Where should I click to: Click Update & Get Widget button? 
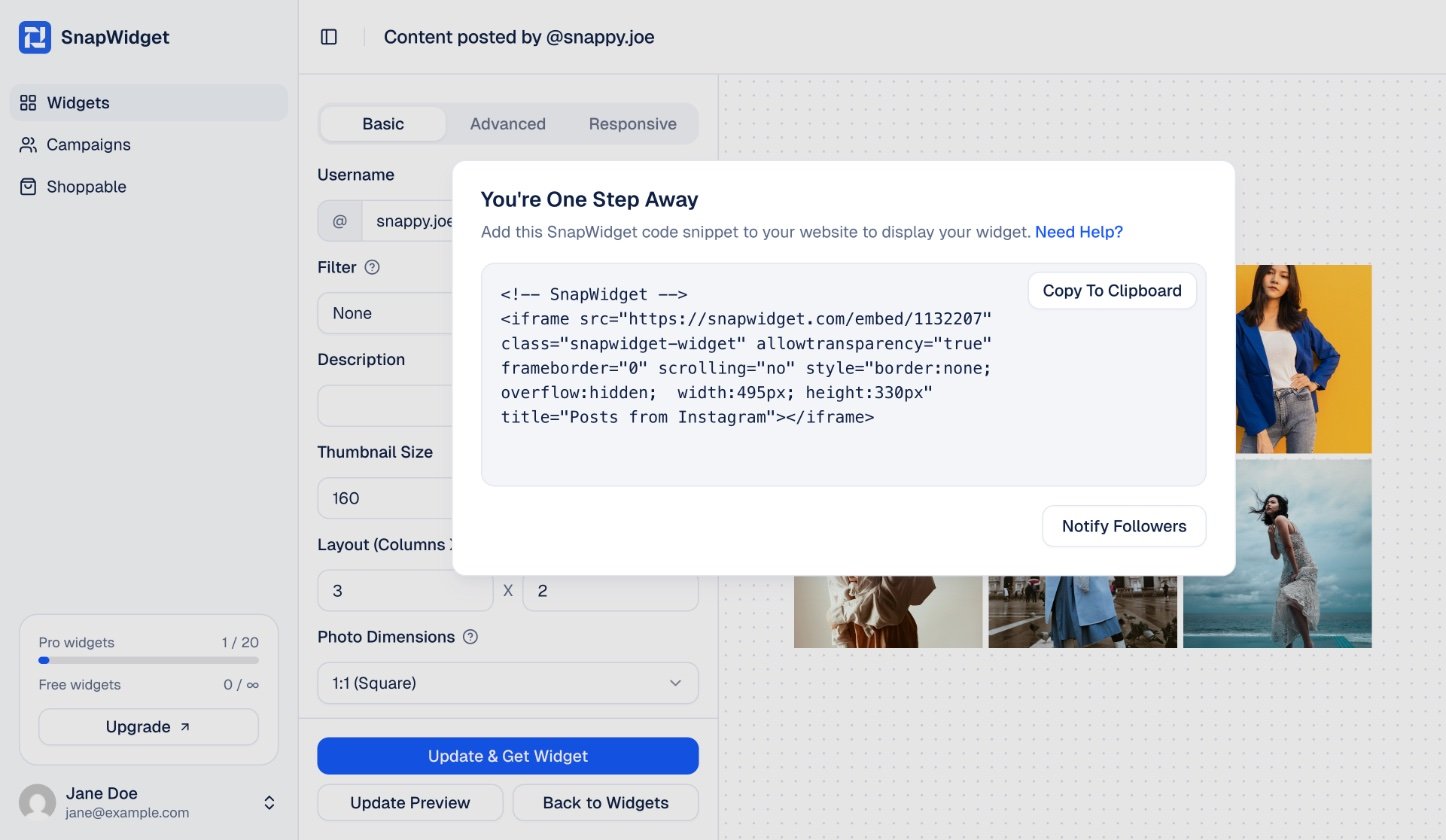point(508,756)
